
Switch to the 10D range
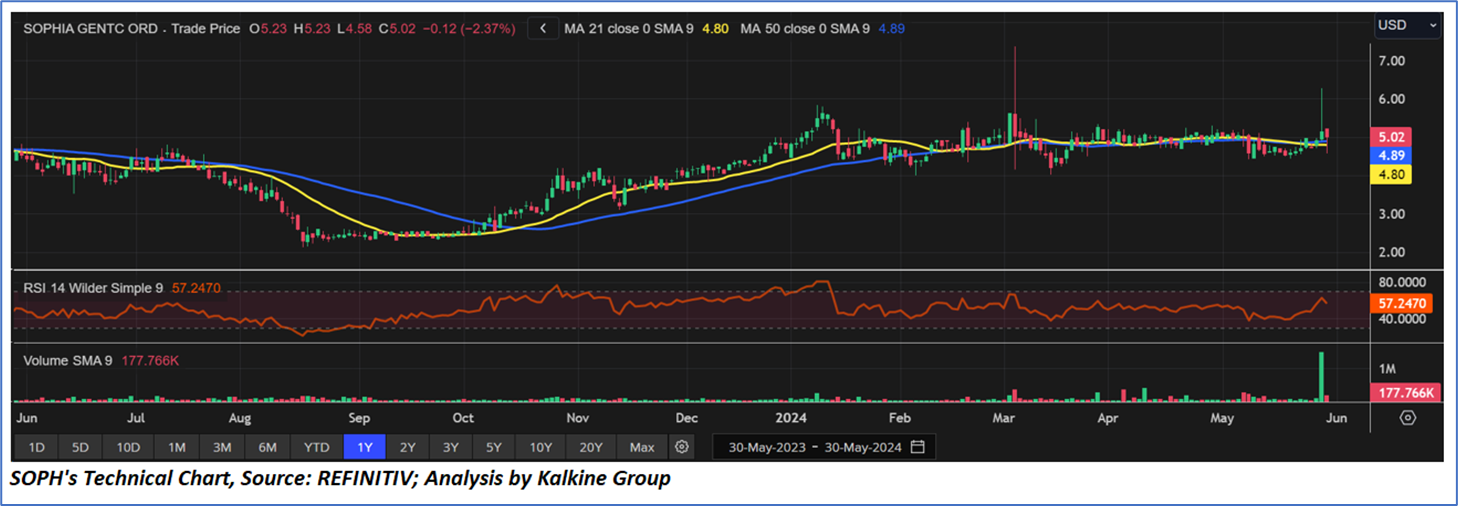click(x=128, y=447)
